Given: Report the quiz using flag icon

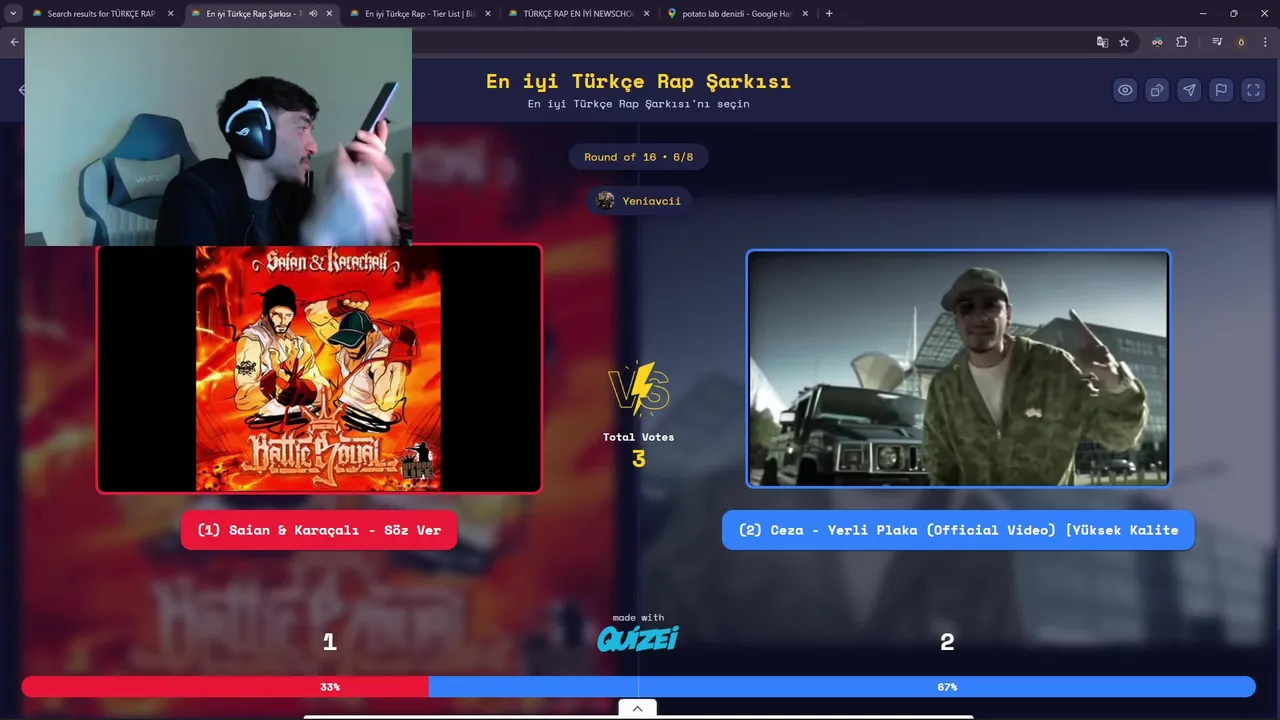Looking at the screenshot, I should click(1221, 90).
